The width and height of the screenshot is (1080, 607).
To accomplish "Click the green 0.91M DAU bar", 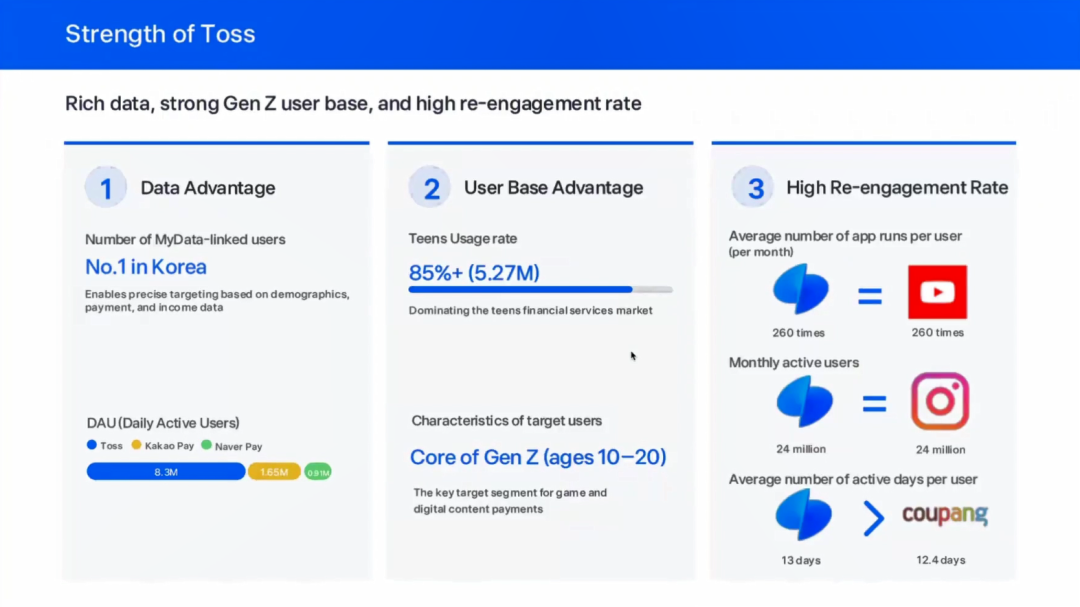I will pos(318,472).
